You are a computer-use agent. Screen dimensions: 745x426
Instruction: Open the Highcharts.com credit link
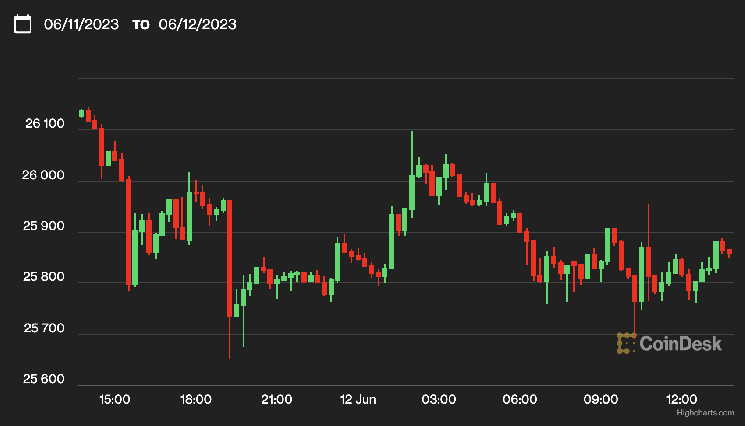click(714, 412)
